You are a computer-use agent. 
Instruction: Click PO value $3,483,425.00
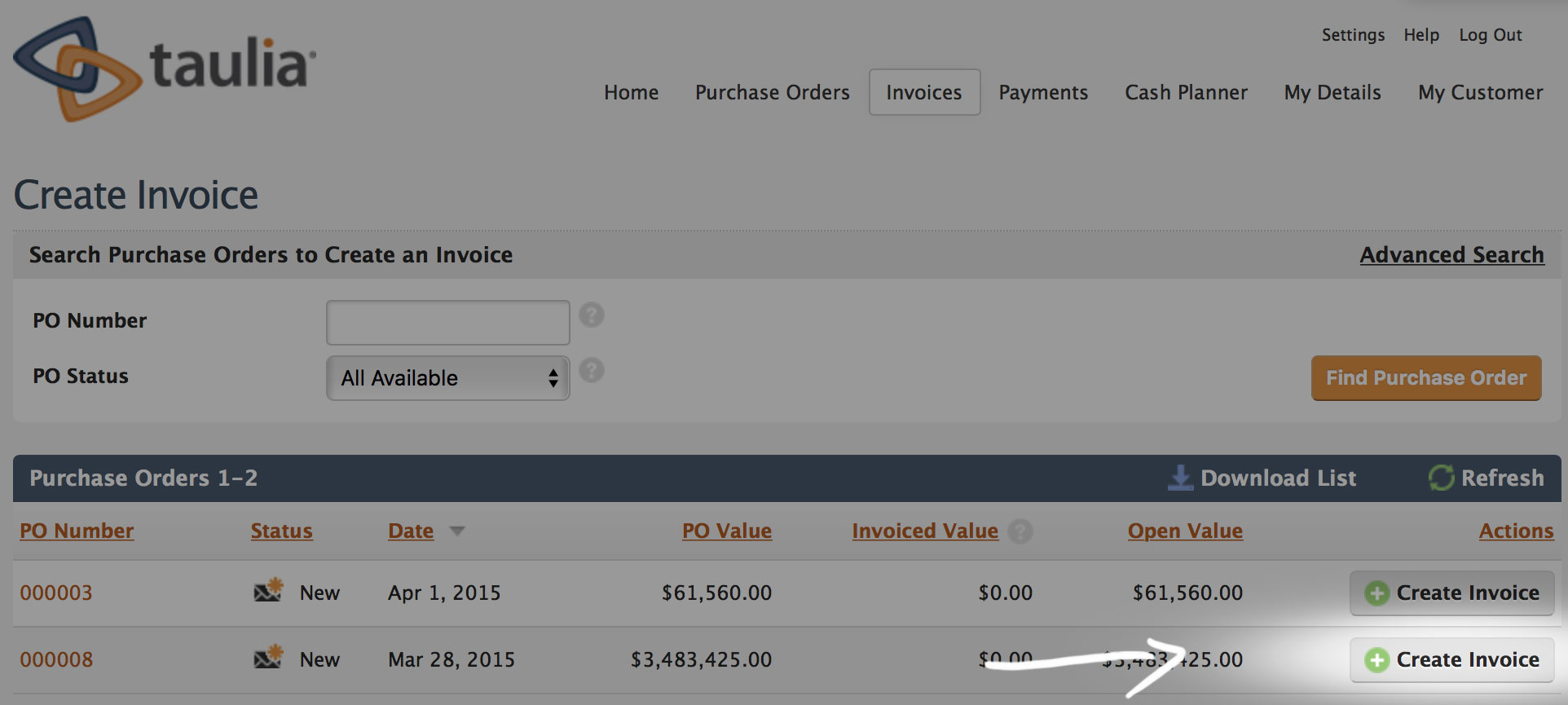(x=702, y=660)
